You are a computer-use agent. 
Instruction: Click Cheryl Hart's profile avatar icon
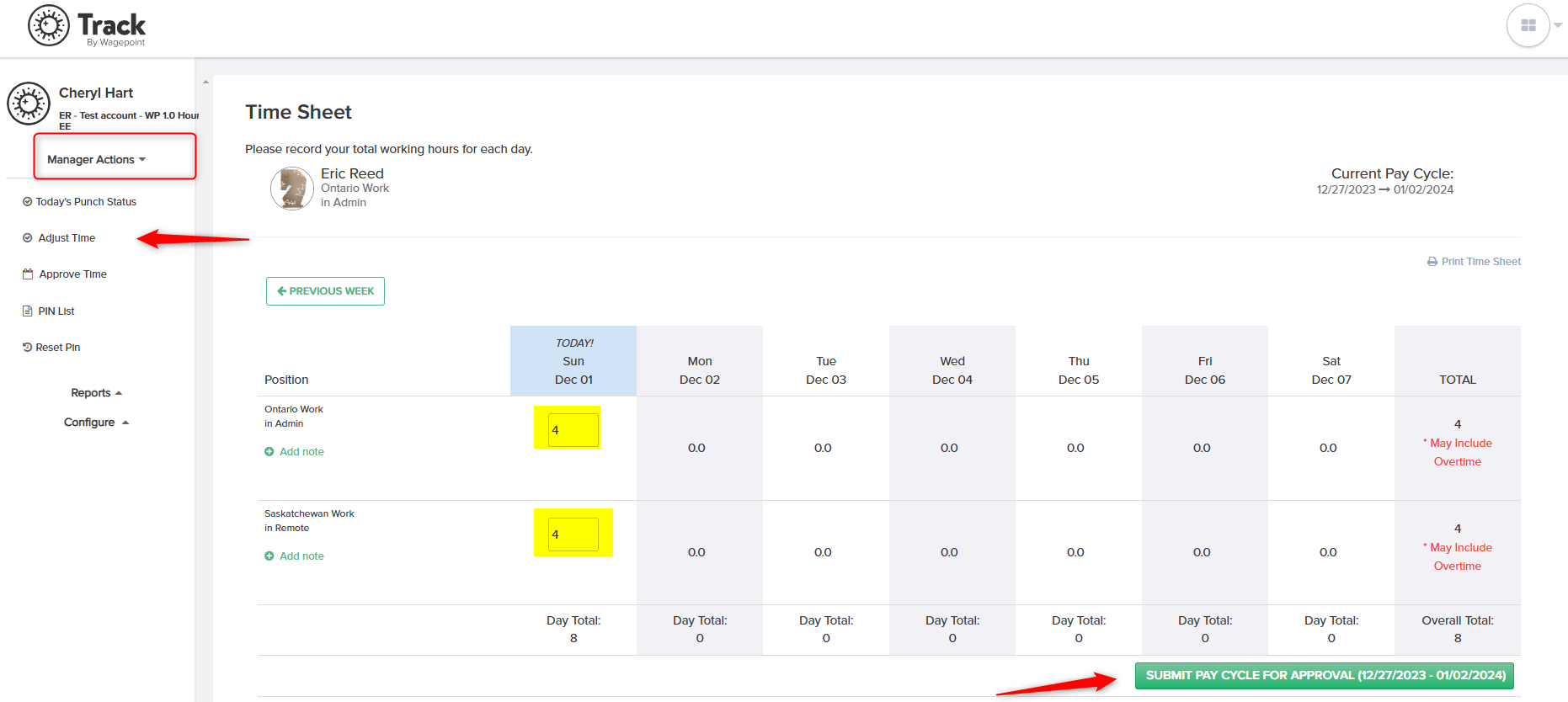coord(29,104)
